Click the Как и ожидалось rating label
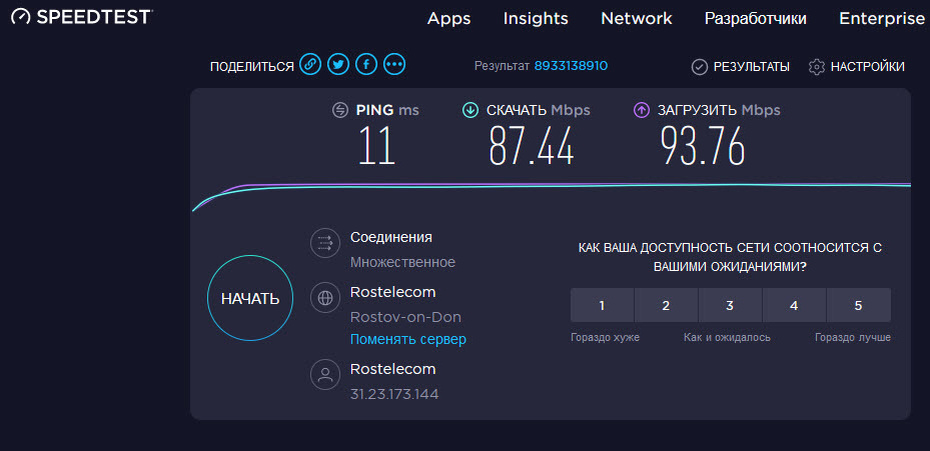The image size is (930, 451). [727, 338]
